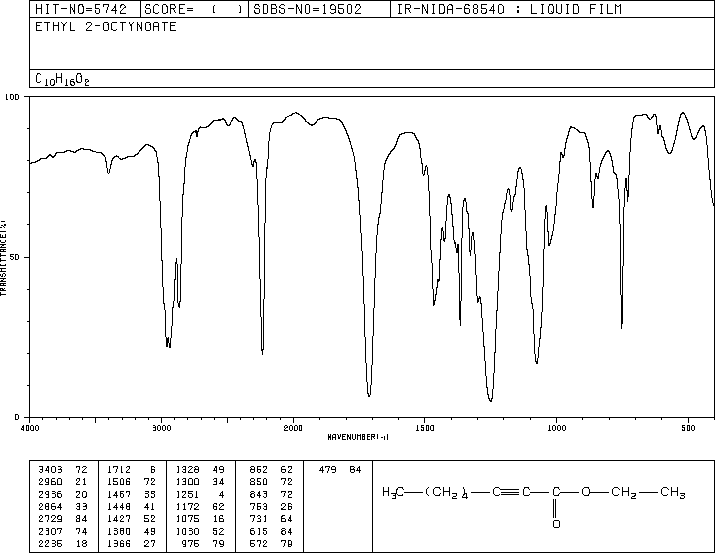
Task: Click the carbonyl absorption minimum near 1712
Action: click(x=369, y=395)
